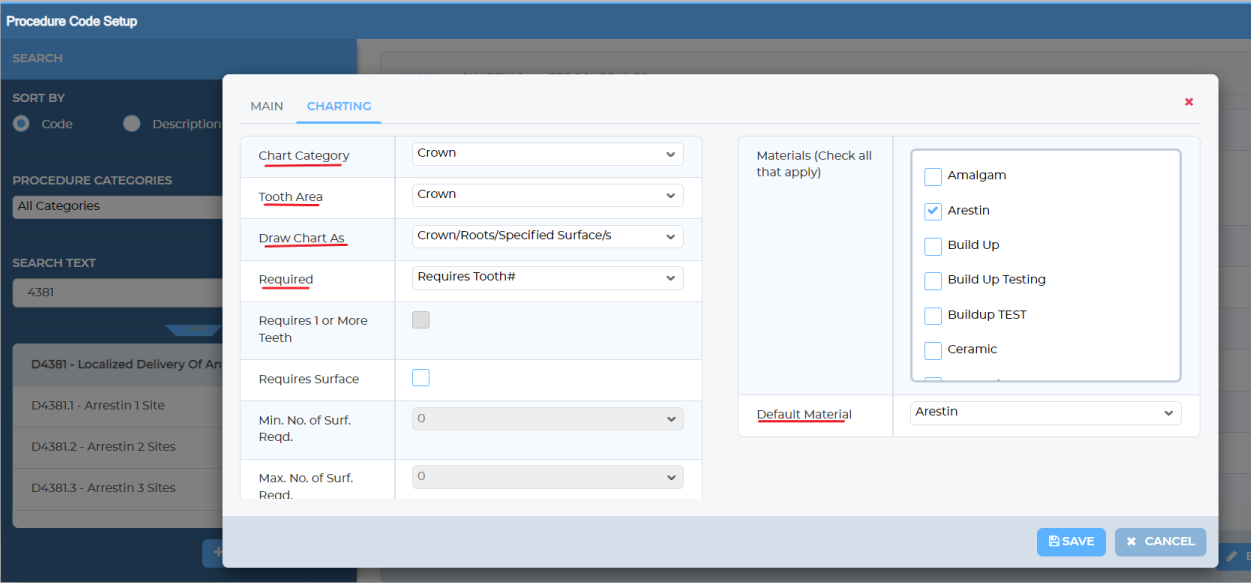Click the search text field containing 4381
Viewport: 1251px width, 583px height.
(x=120, y=294)
